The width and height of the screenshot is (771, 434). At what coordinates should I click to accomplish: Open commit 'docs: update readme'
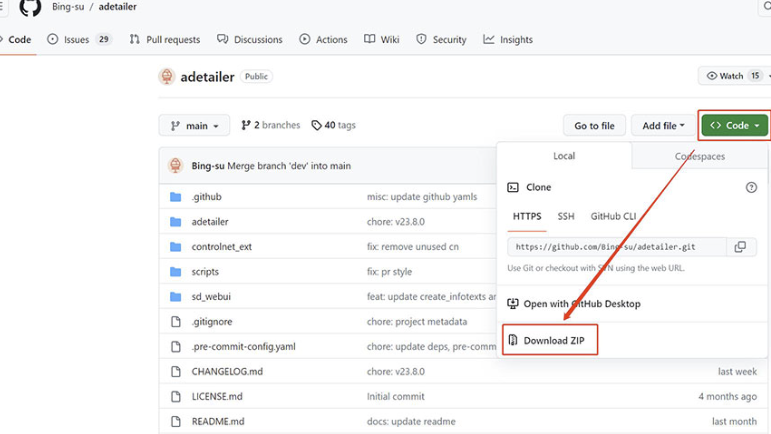click(x=411, y=422)
